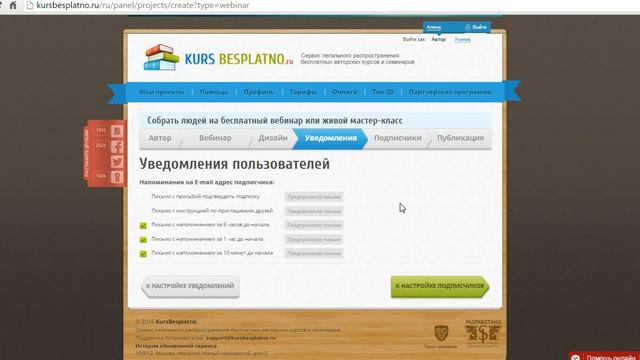Click the user name link beside Выйти
This screenshot has width=640, height=360.
433,27
